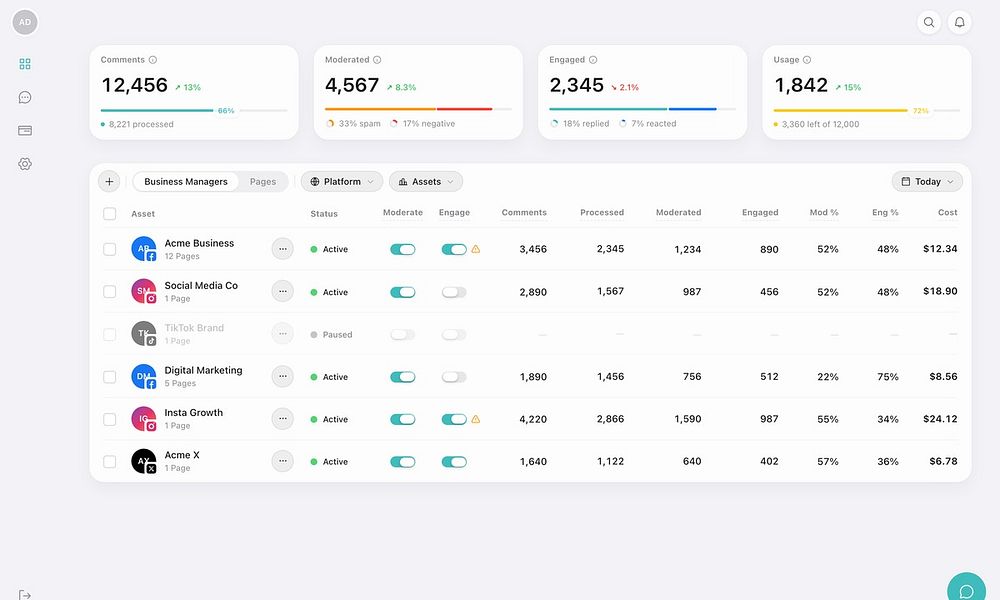Open the more options menu for Acme Business

[x=283, y=249]
